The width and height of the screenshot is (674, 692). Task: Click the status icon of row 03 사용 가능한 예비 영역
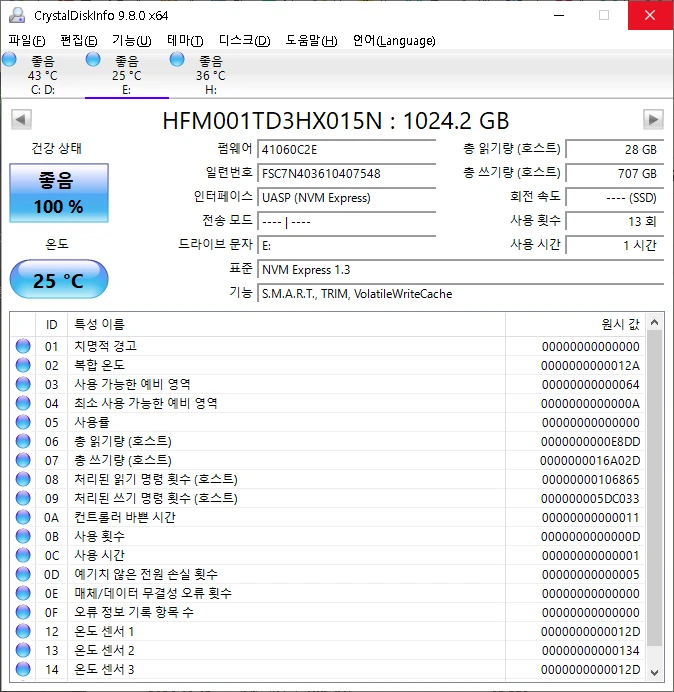pyautogui.click(x=23, y=384)
